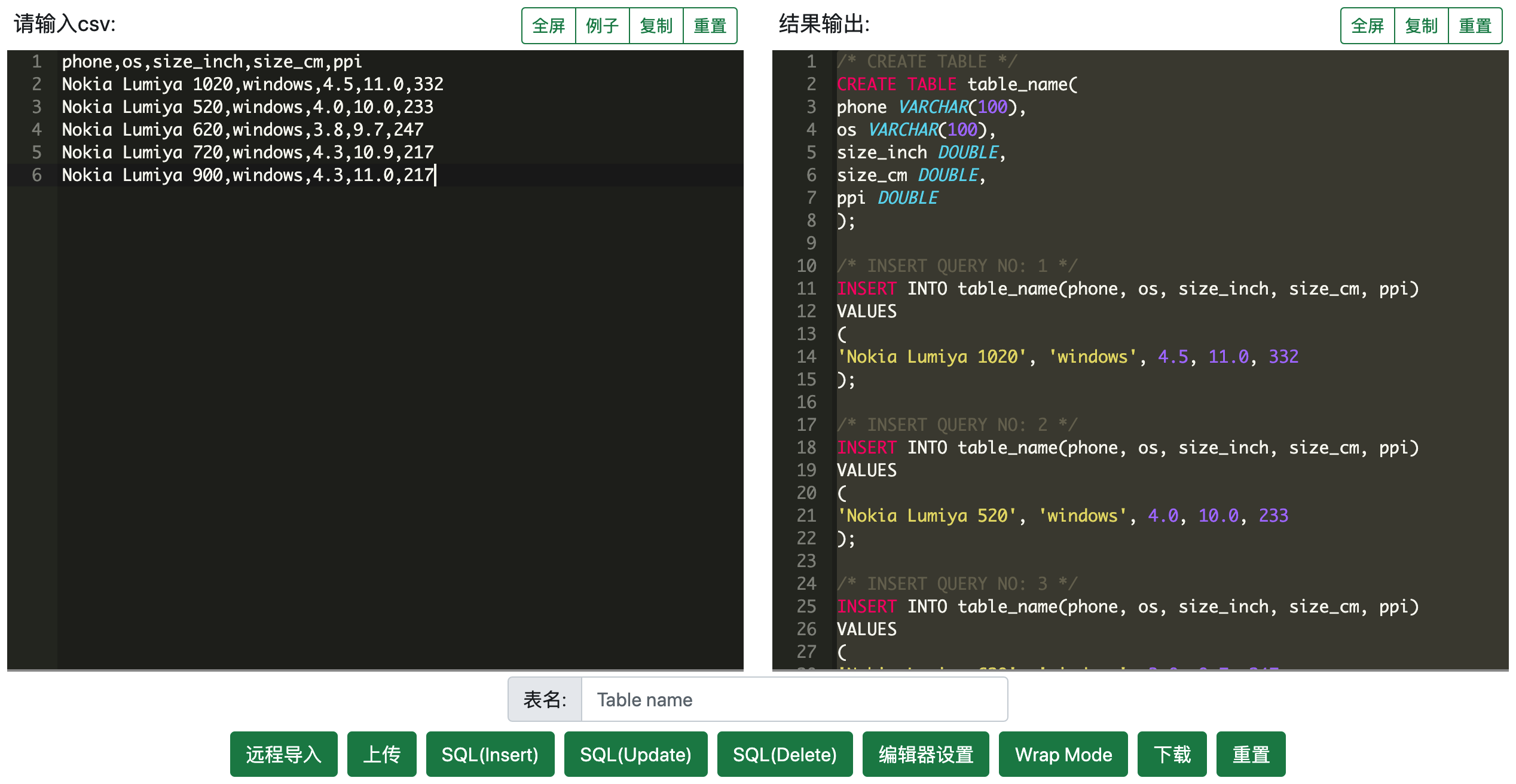Click the 上传 upload button
Image resolution: width=1516 pixels, height=784 pixels.
point(381,754)
